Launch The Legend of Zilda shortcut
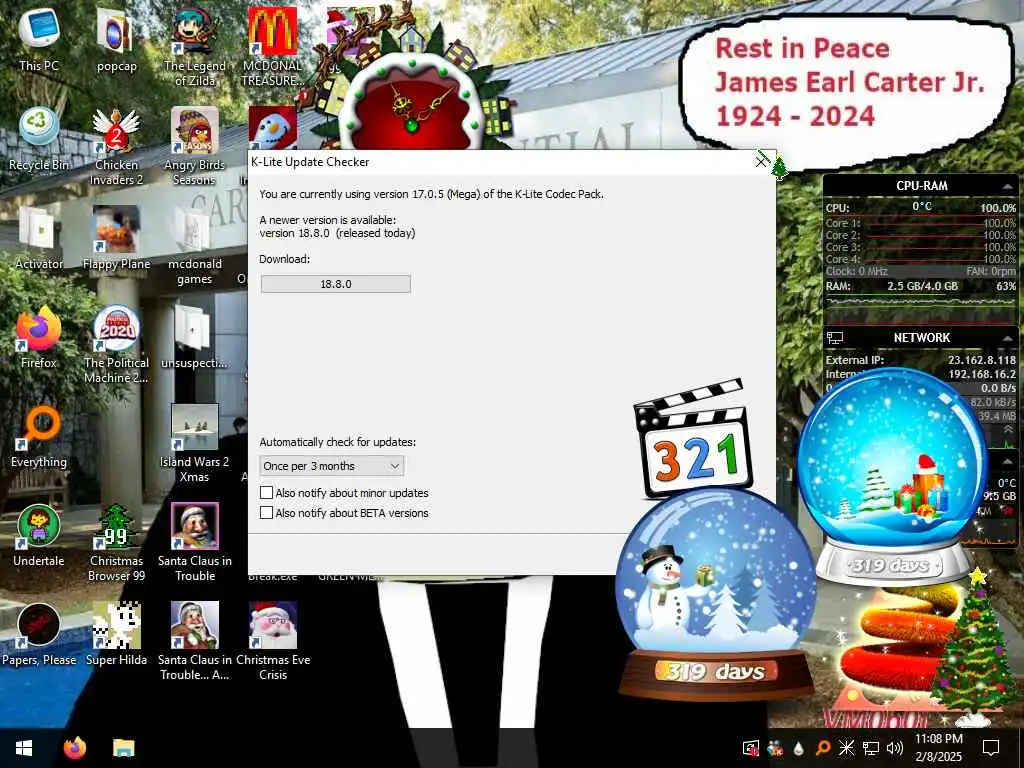The height and width of the screenshot is (768, 1024). coord(195,47)
